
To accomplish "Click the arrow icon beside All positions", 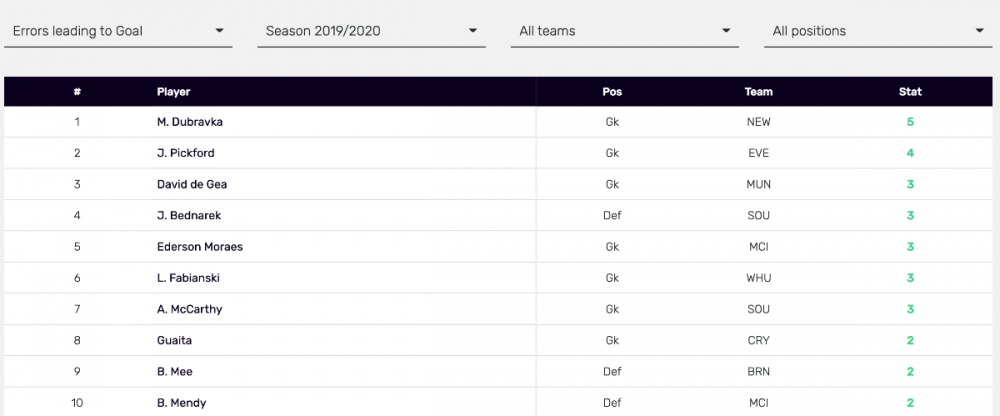I will [x=980, y=31].
